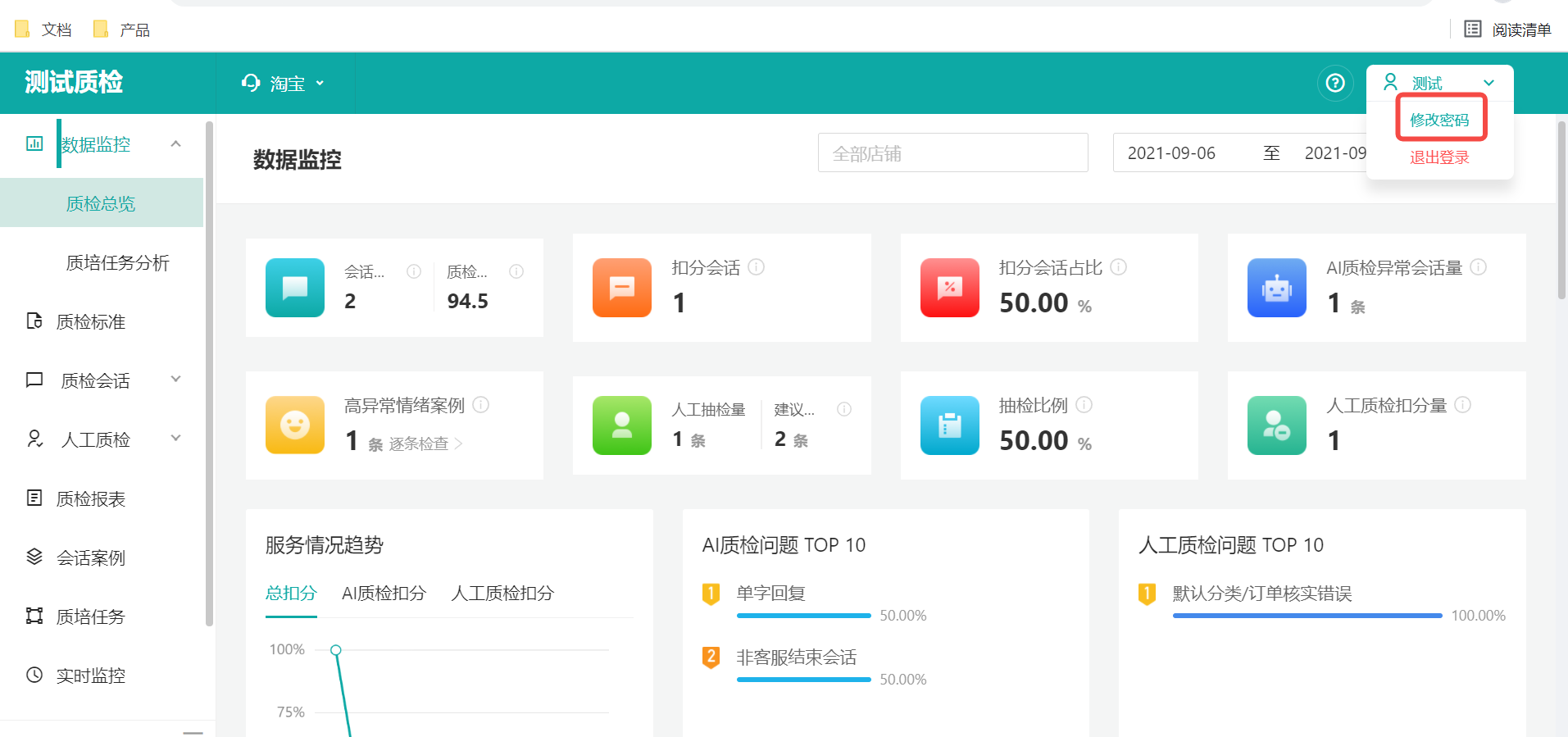The image size is (1568, 737).
Task: Click the 100% data point on trend chart
Action: (335, 650)
